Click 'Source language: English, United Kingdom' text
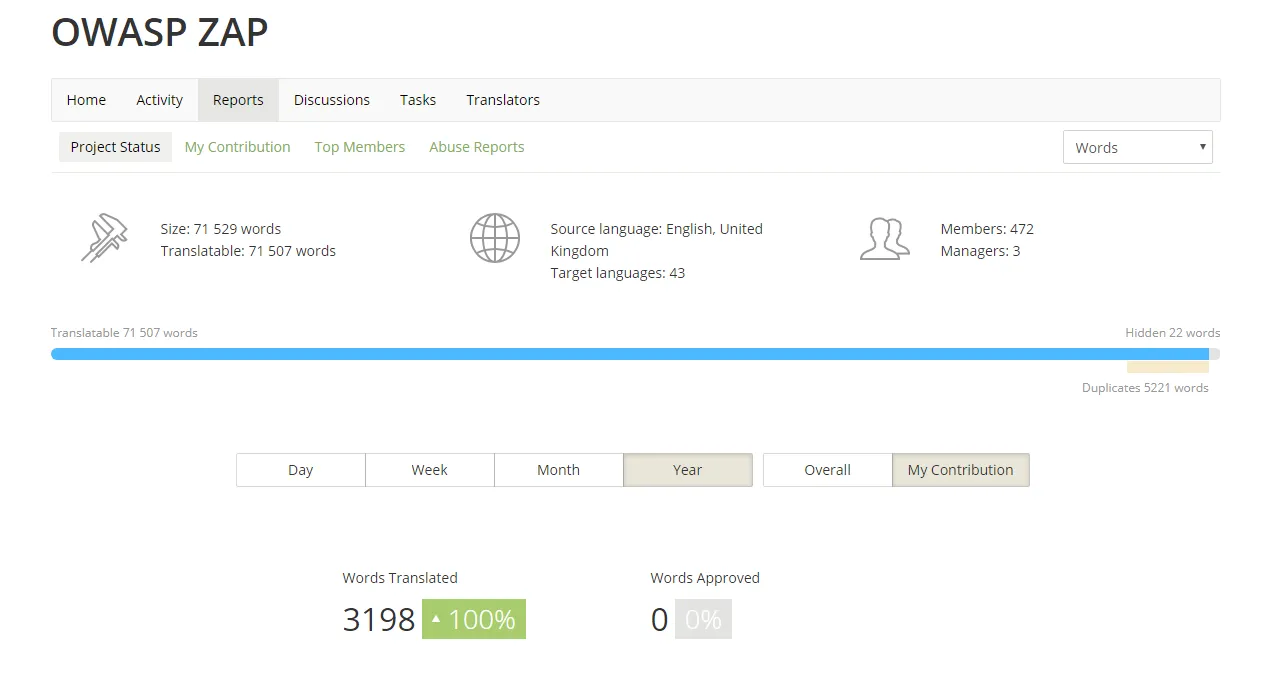This screenshot has width=1276, height=693. (657, 240)
